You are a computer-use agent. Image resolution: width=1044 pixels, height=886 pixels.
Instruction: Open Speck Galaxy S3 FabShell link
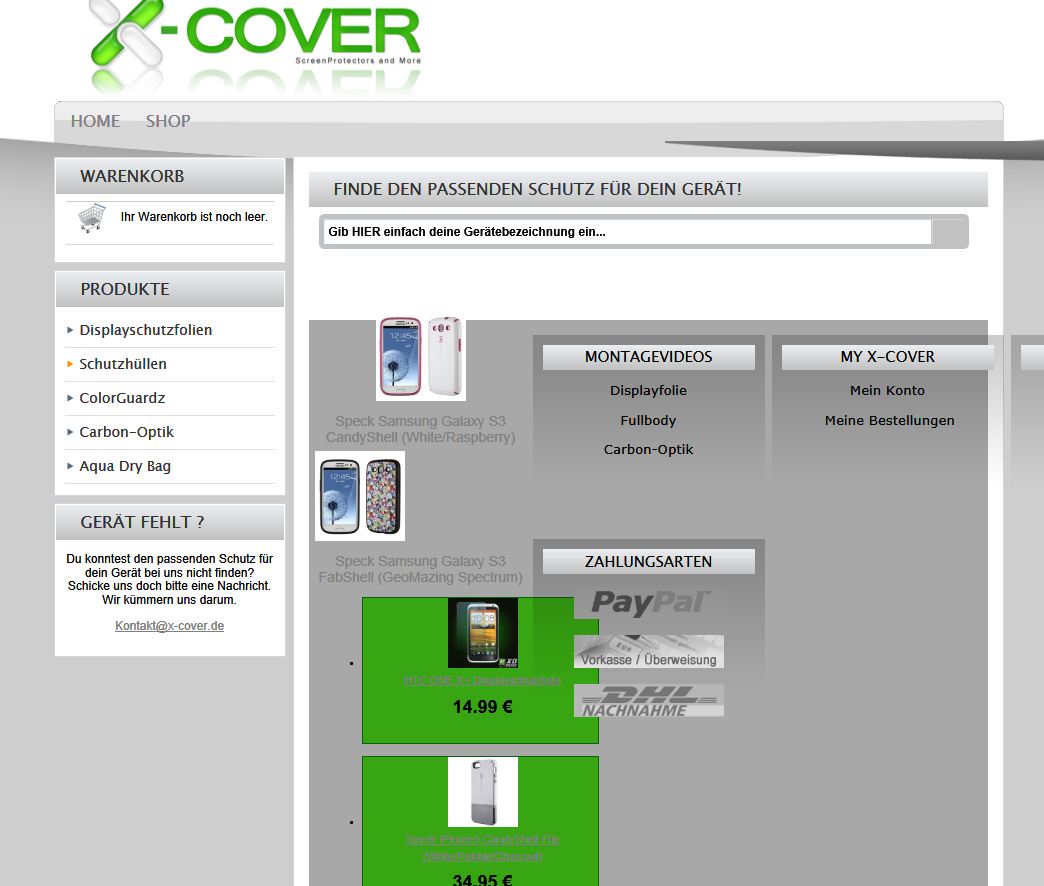[420, 569]
